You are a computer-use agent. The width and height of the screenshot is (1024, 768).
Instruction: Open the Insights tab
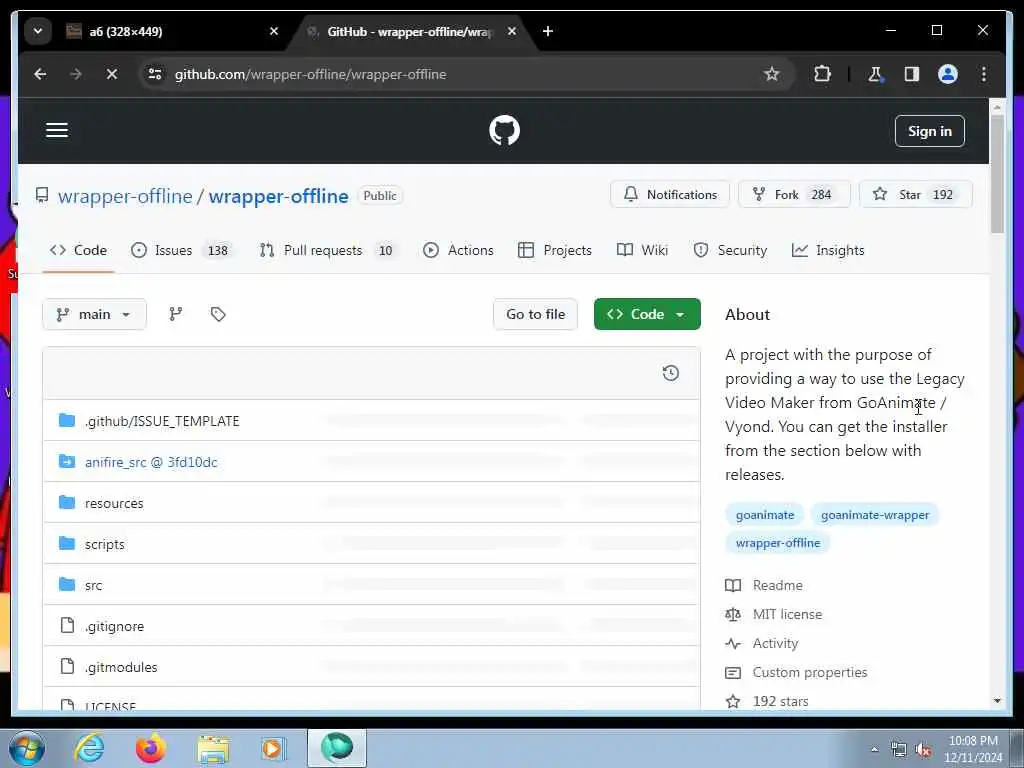tap(827, 250)
